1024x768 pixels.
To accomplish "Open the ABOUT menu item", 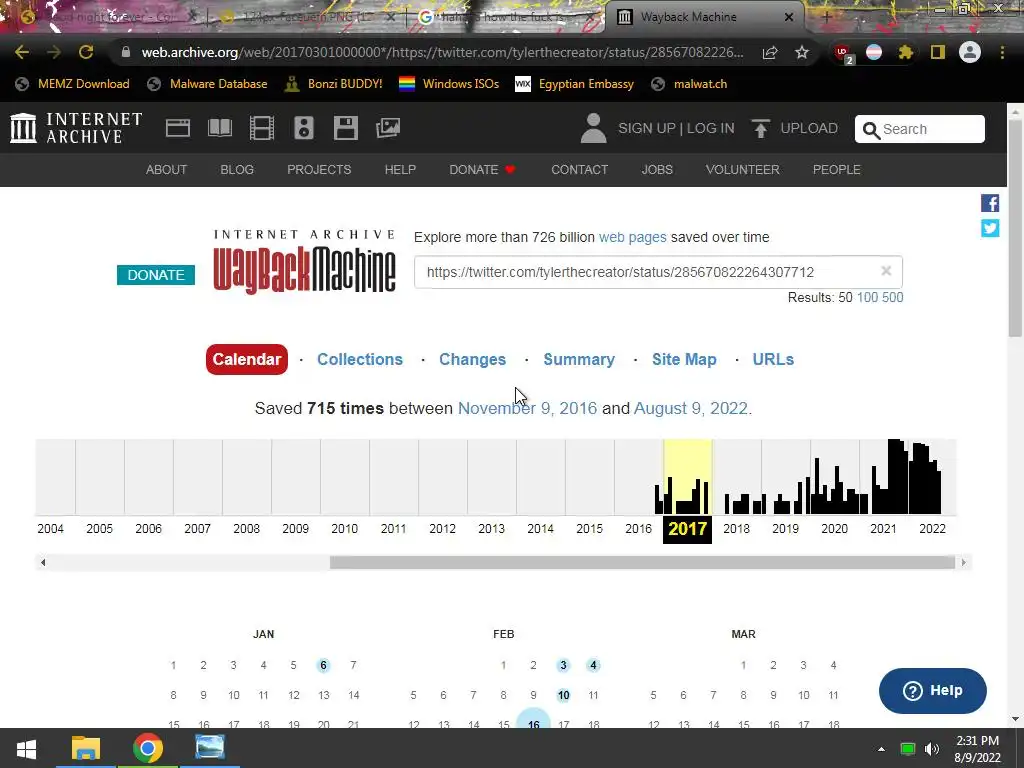I will [x=166, y=170].
